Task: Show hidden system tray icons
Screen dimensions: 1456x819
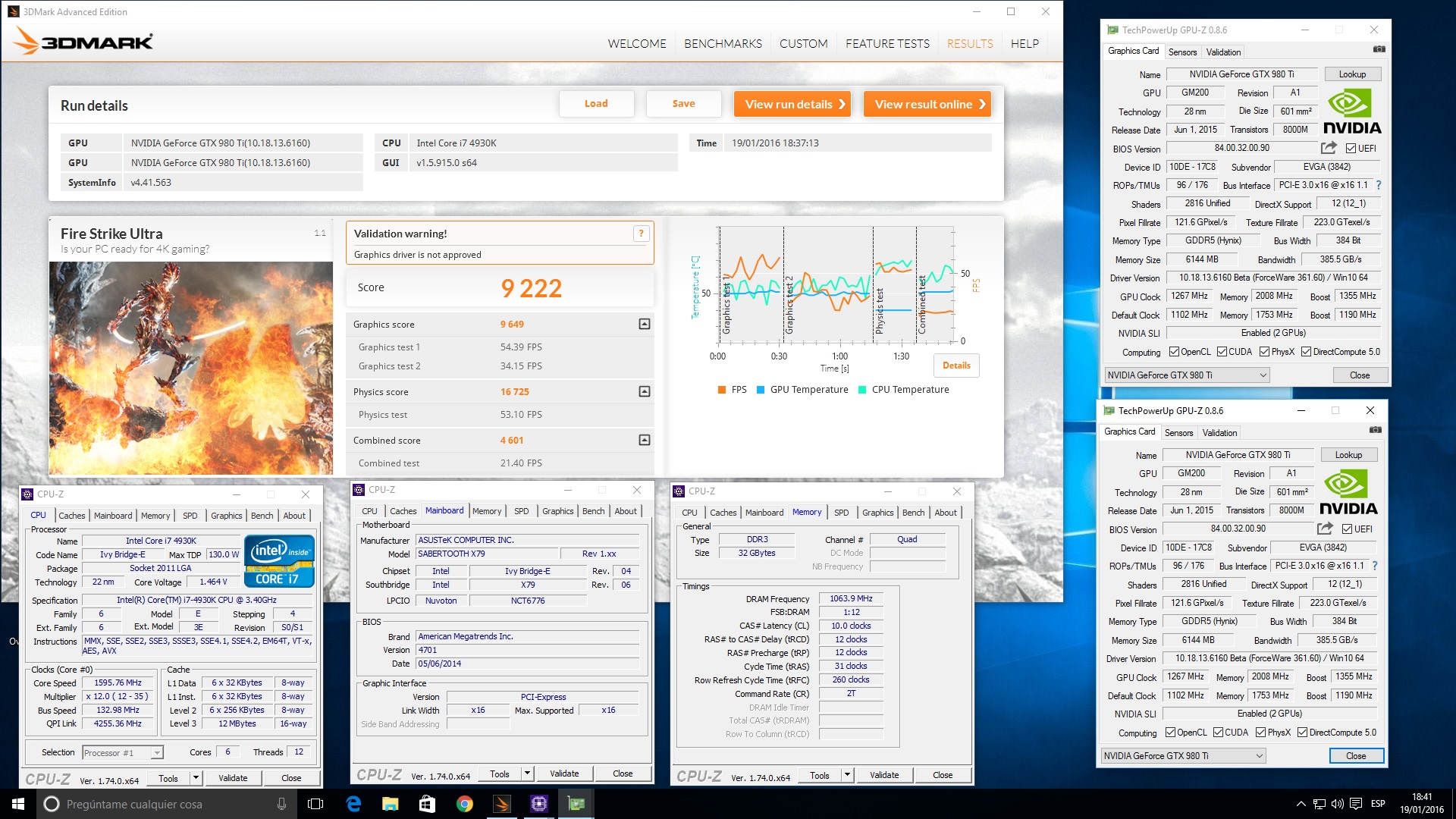Action: (1301, 804)
